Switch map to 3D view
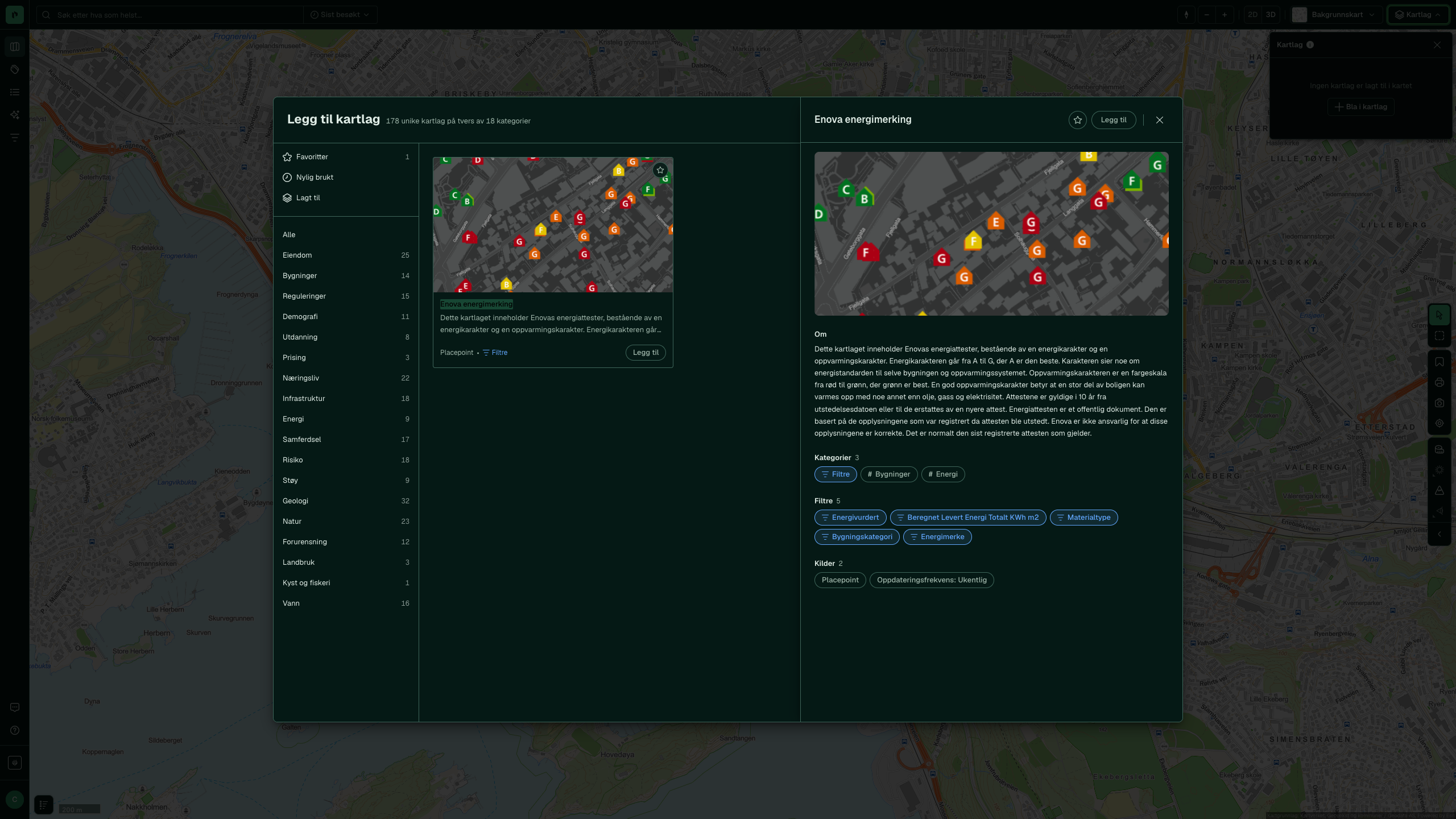The width and height of the screenshot is (1456, 819). [x=1271, y=15]
